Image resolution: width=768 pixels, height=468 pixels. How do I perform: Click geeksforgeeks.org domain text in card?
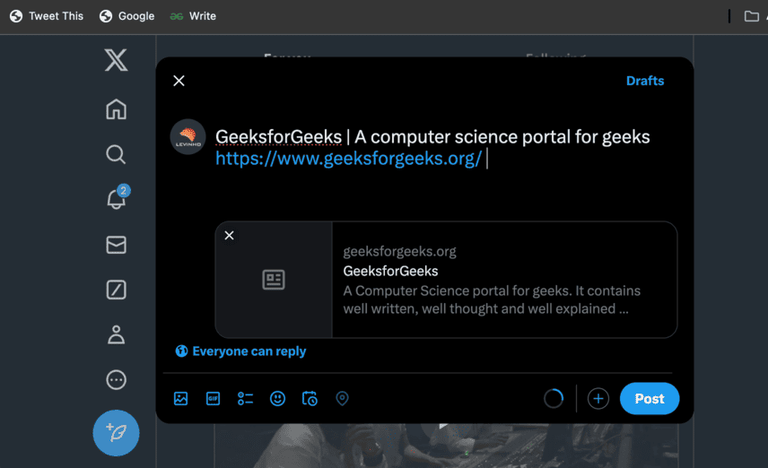click(x=399, y=251)
